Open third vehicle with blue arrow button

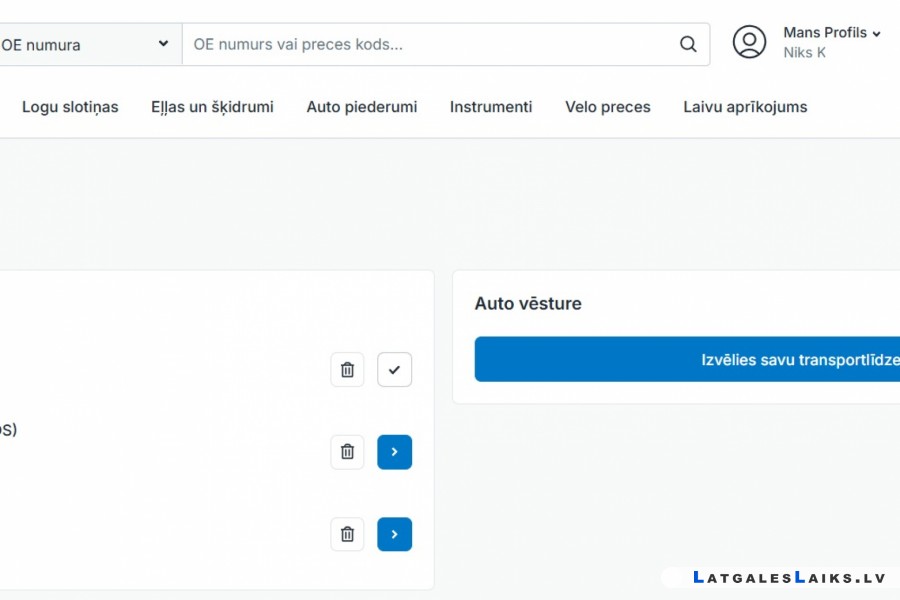[x=394, y=535]
